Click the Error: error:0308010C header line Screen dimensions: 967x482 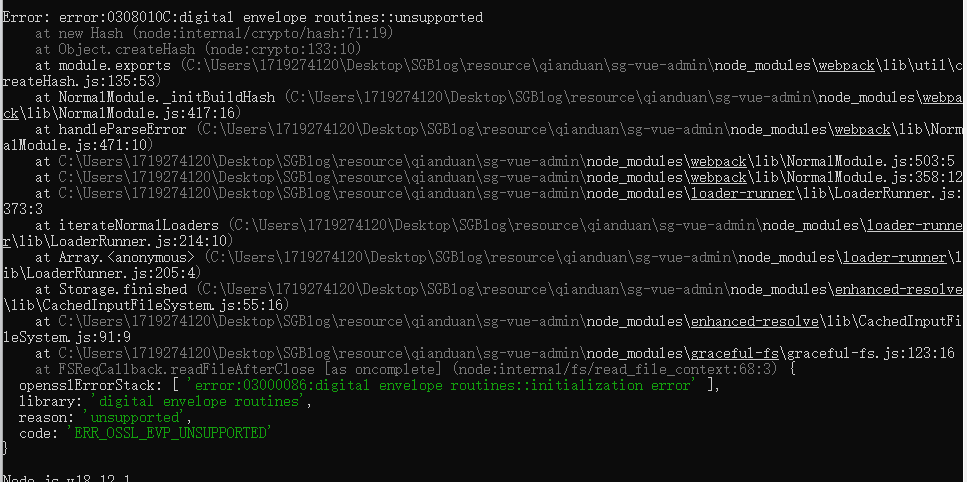point(242,17)
